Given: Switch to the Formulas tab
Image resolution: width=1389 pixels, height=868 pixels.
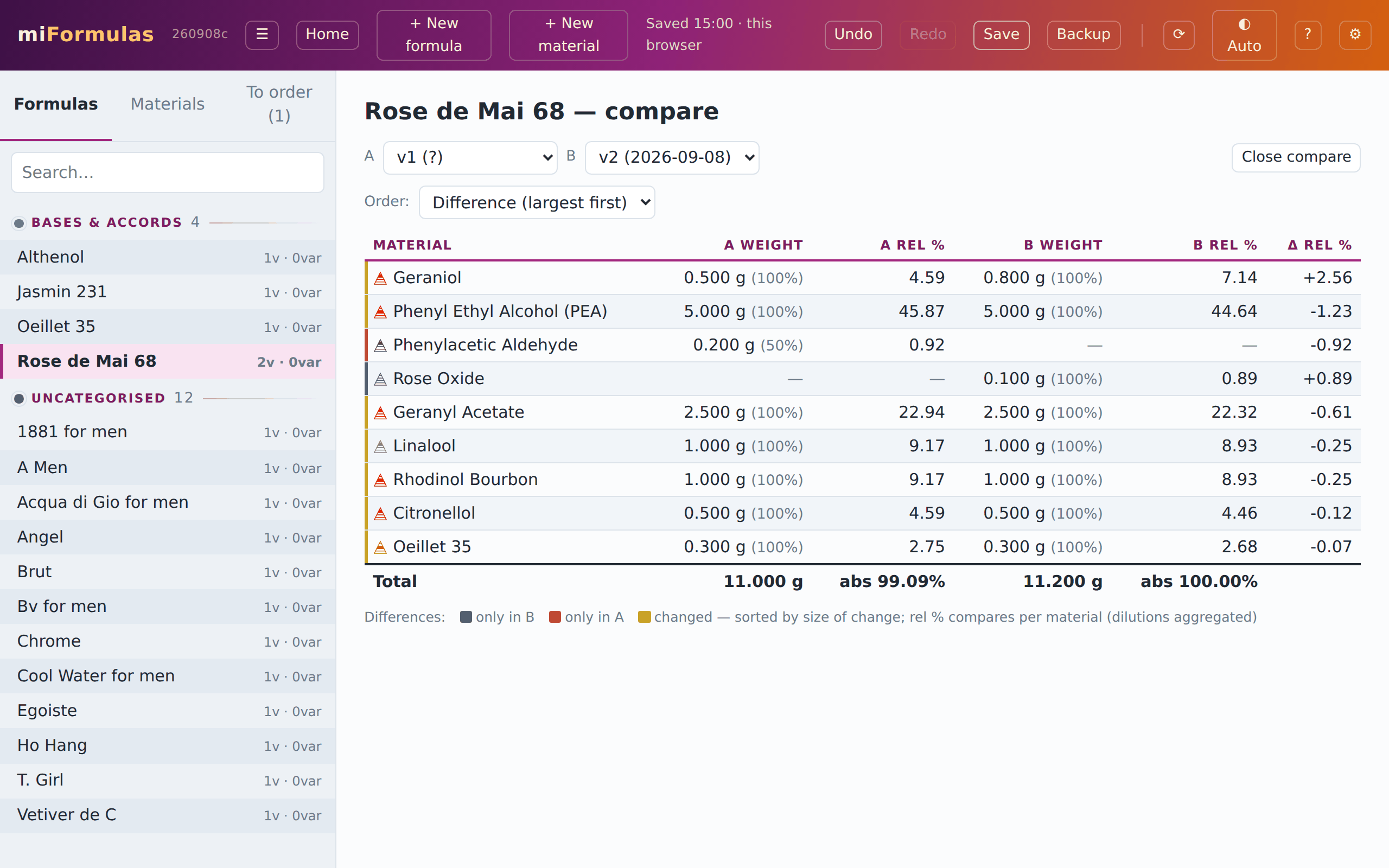Looking at the screenshot, I should 56,105.
